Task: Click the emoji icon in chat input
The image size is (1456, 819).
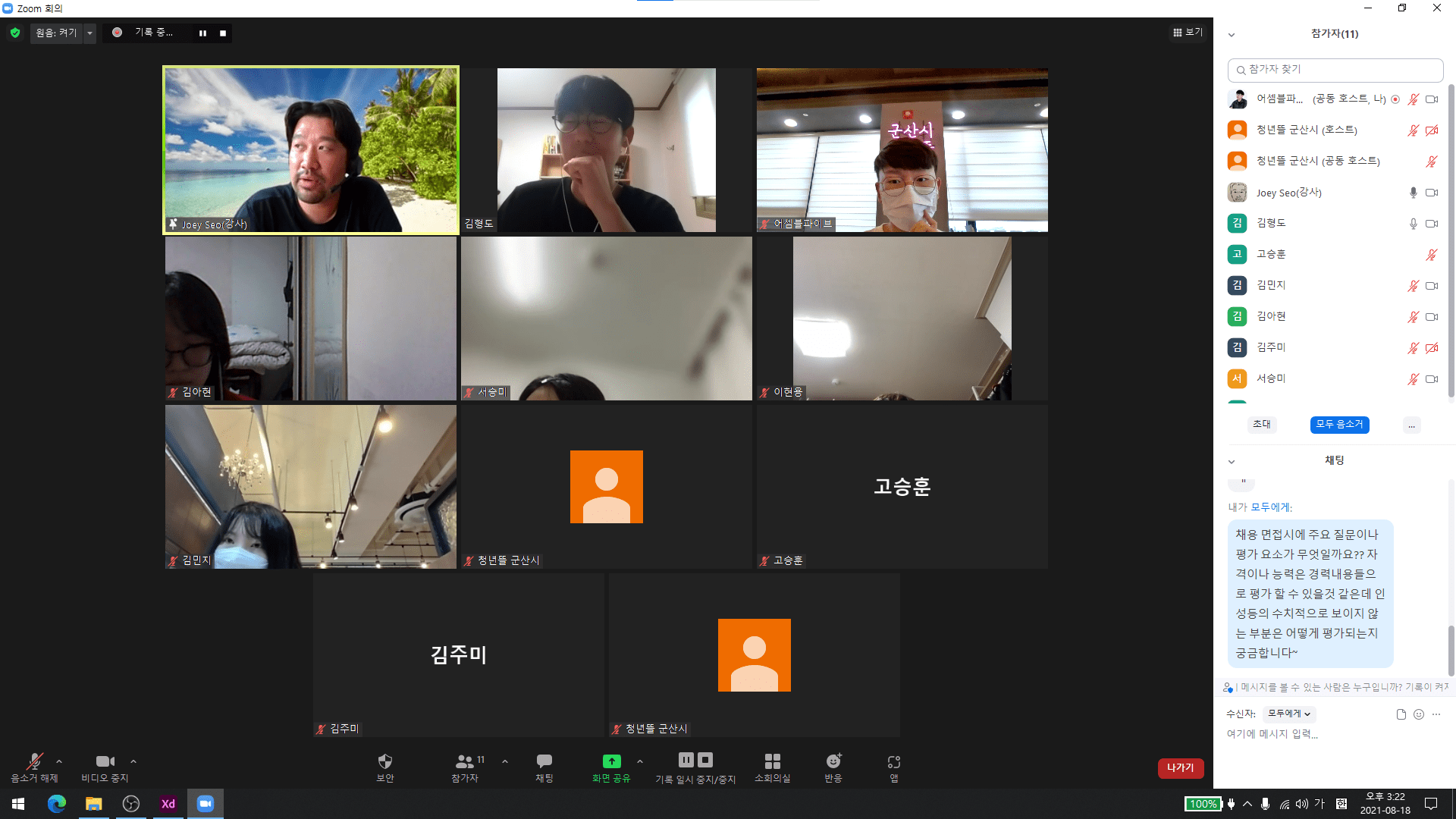Action: (1419, 714)
